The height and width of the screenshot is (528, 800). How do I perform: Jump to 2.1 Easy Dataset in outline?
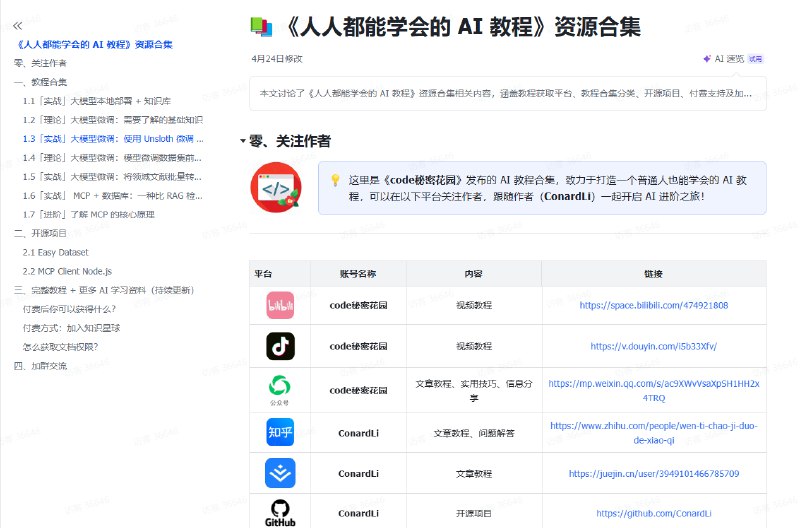tap(56, 253)
